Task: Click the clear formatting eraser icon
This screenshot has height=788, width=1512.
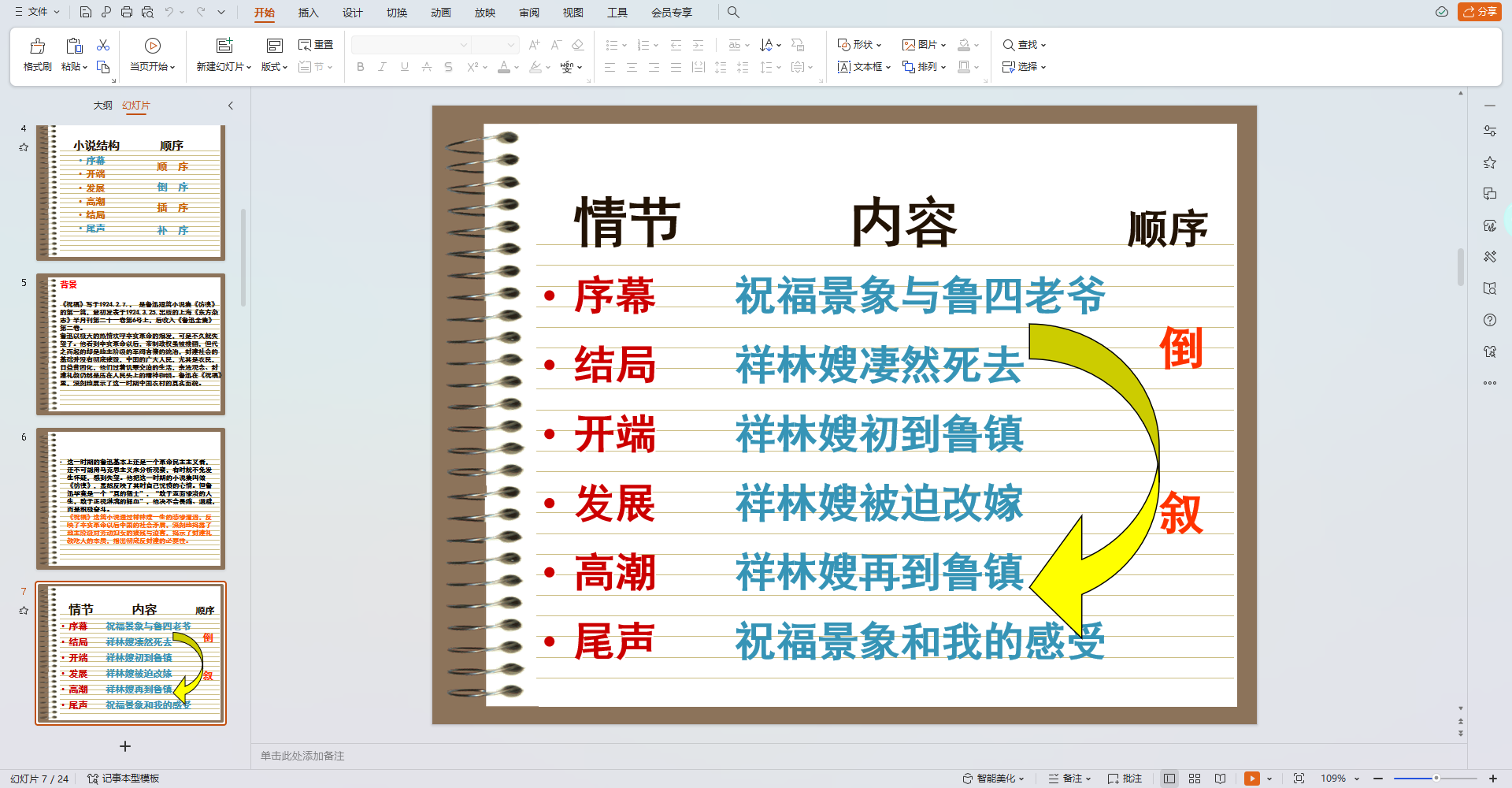Action: pos(578,45)
